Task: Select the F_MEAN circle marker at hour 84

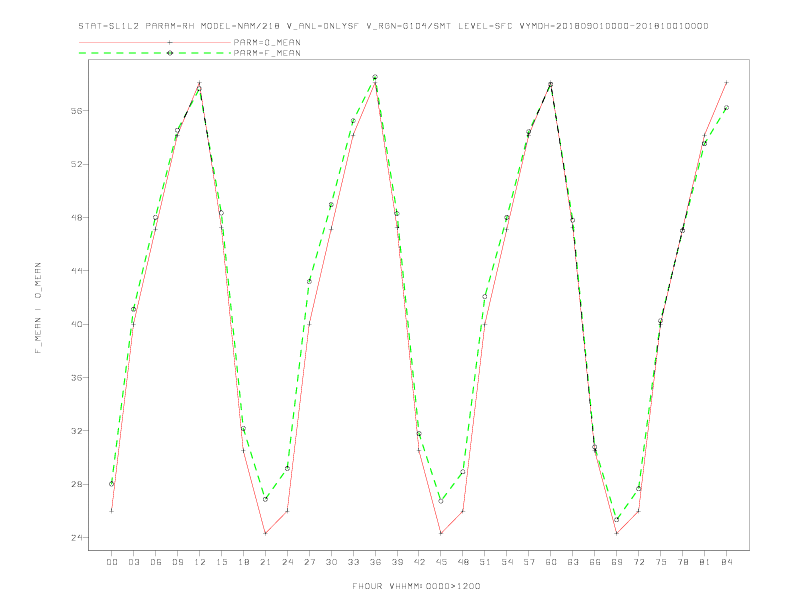Action: click(x=726, y=108)
